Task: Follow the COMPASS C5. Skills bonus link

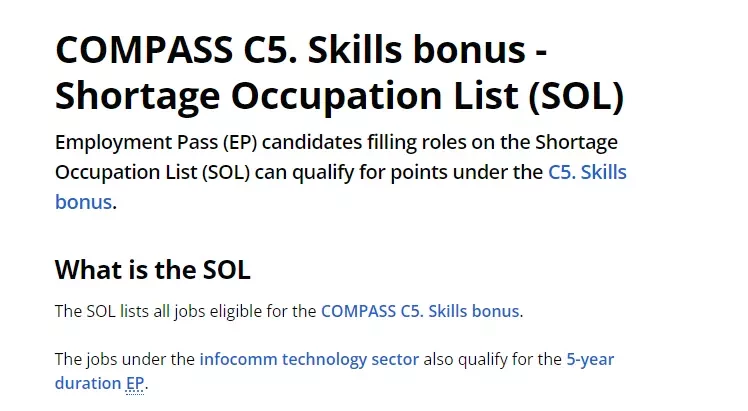Action: click(x=420, y=311)
